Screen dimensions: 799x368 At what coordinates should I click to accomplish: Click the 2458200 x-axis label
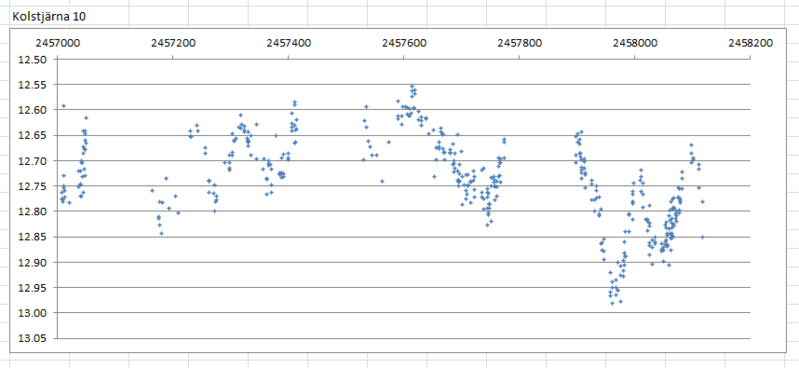(751, 43)
